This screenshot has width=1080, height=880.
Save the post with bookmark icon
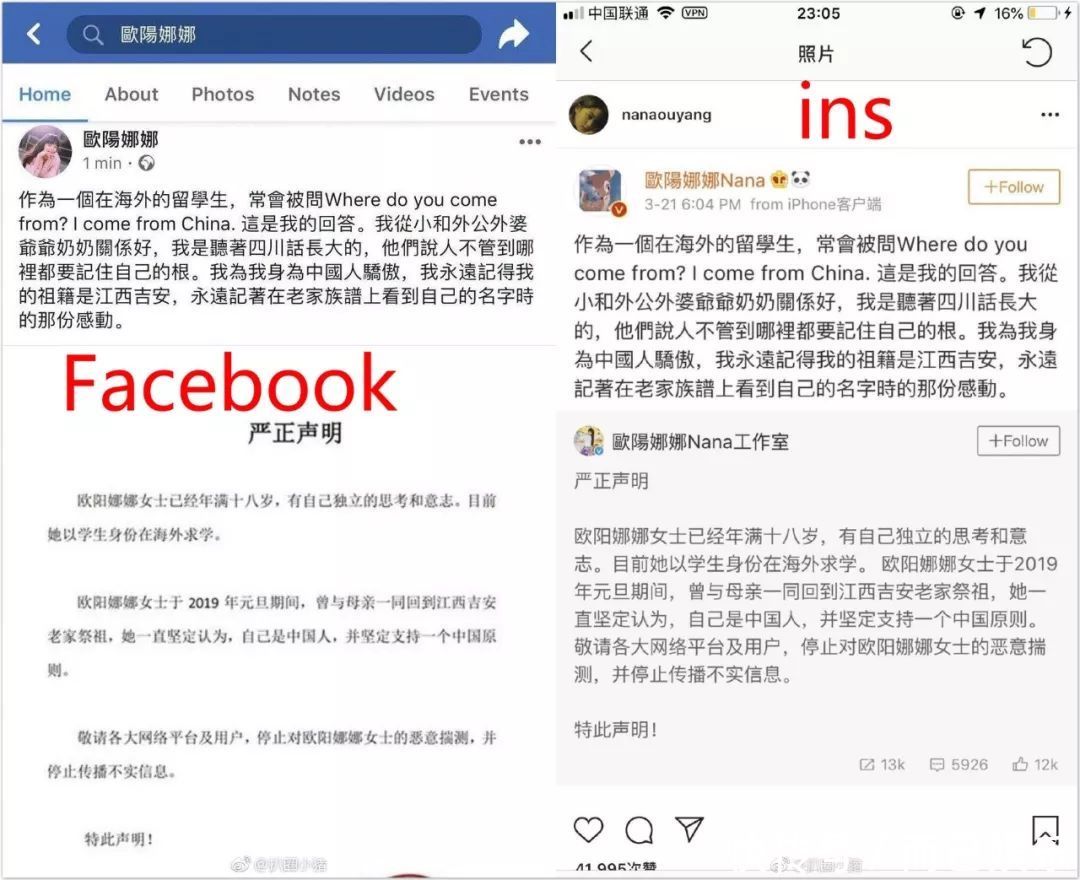point(1045,830)
